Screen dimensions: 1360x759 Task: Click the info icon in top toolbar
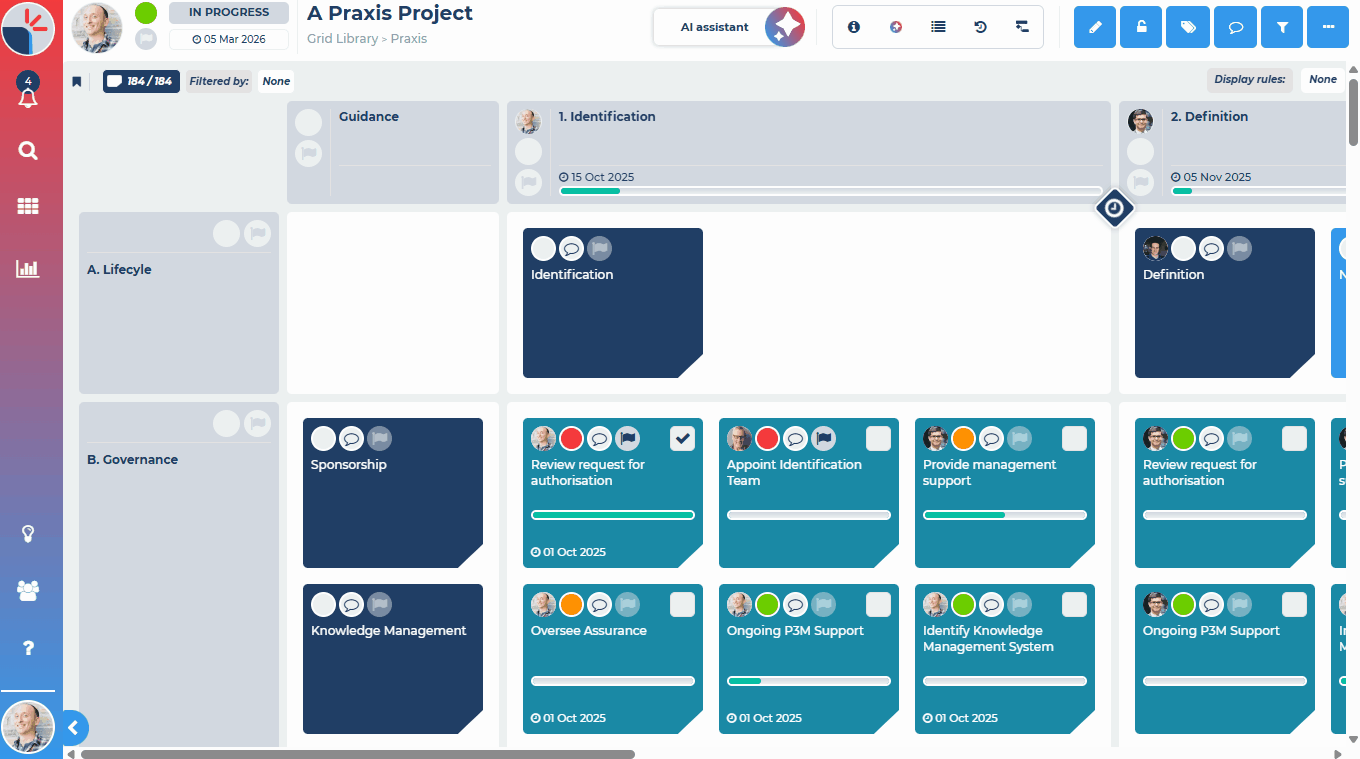coord(854,27)
